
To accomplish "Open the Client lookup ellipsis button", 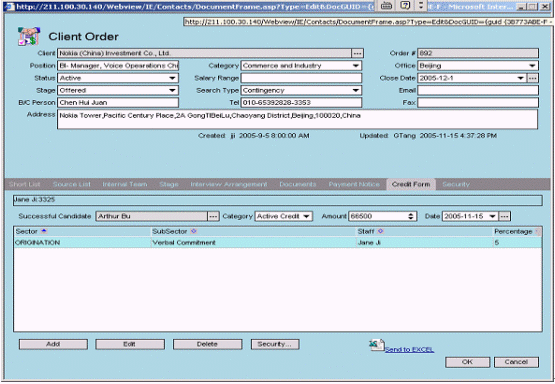I will click(357, 53).
